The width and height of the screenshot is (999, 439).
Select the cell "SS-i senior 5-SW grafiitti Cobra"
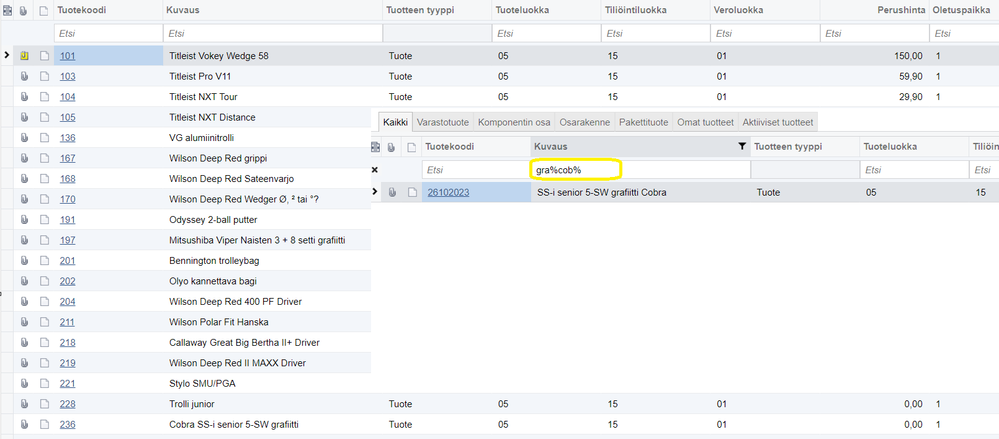click(x=640, y=192)
